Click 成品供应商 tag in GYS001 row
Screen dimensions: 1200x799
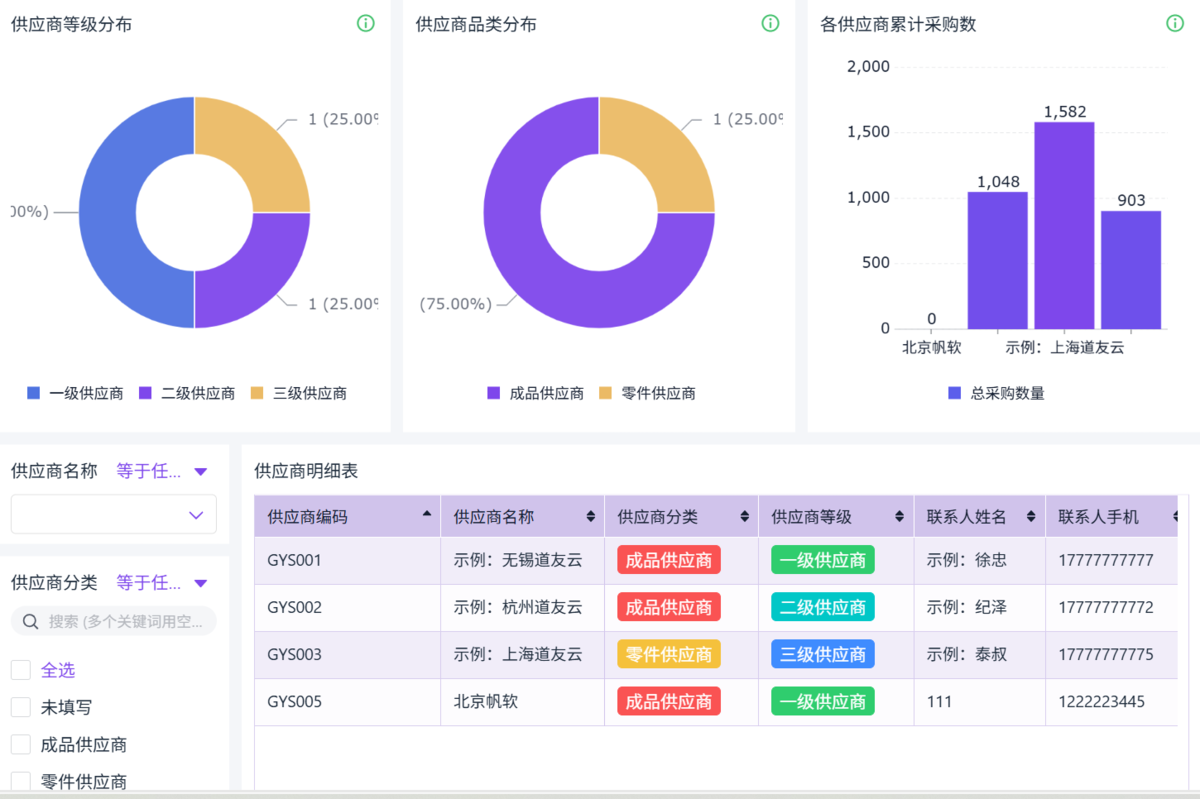tap(668, 560)
